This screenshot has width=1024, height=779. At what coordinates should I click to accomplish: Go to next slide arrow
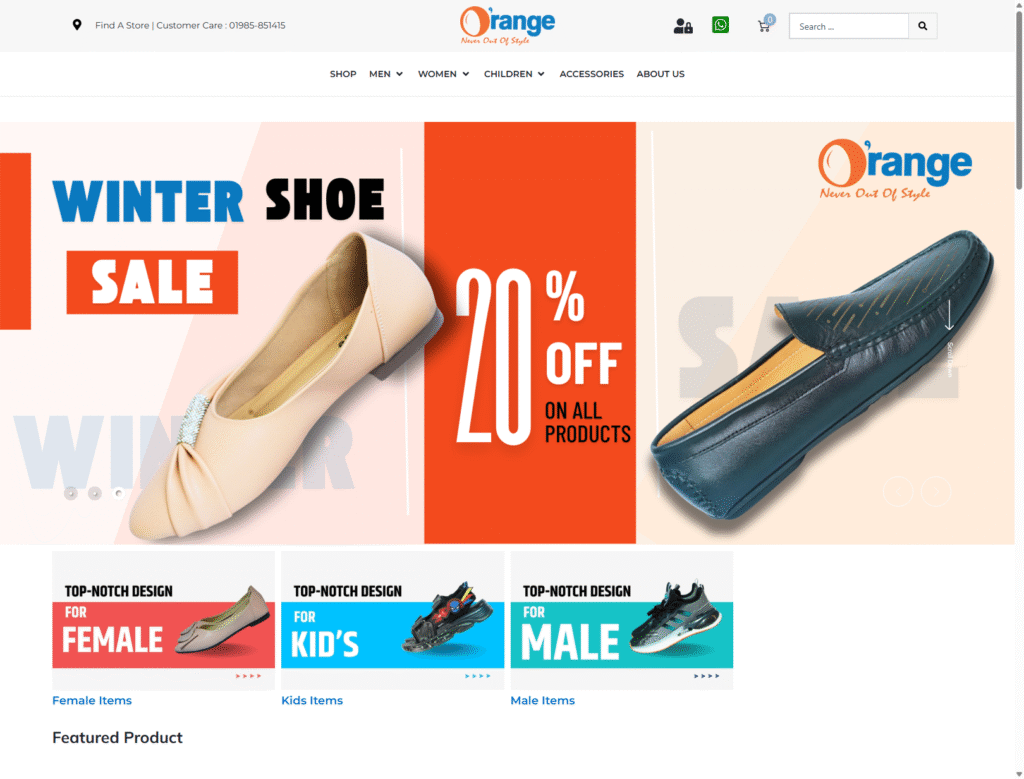point(936,491)
